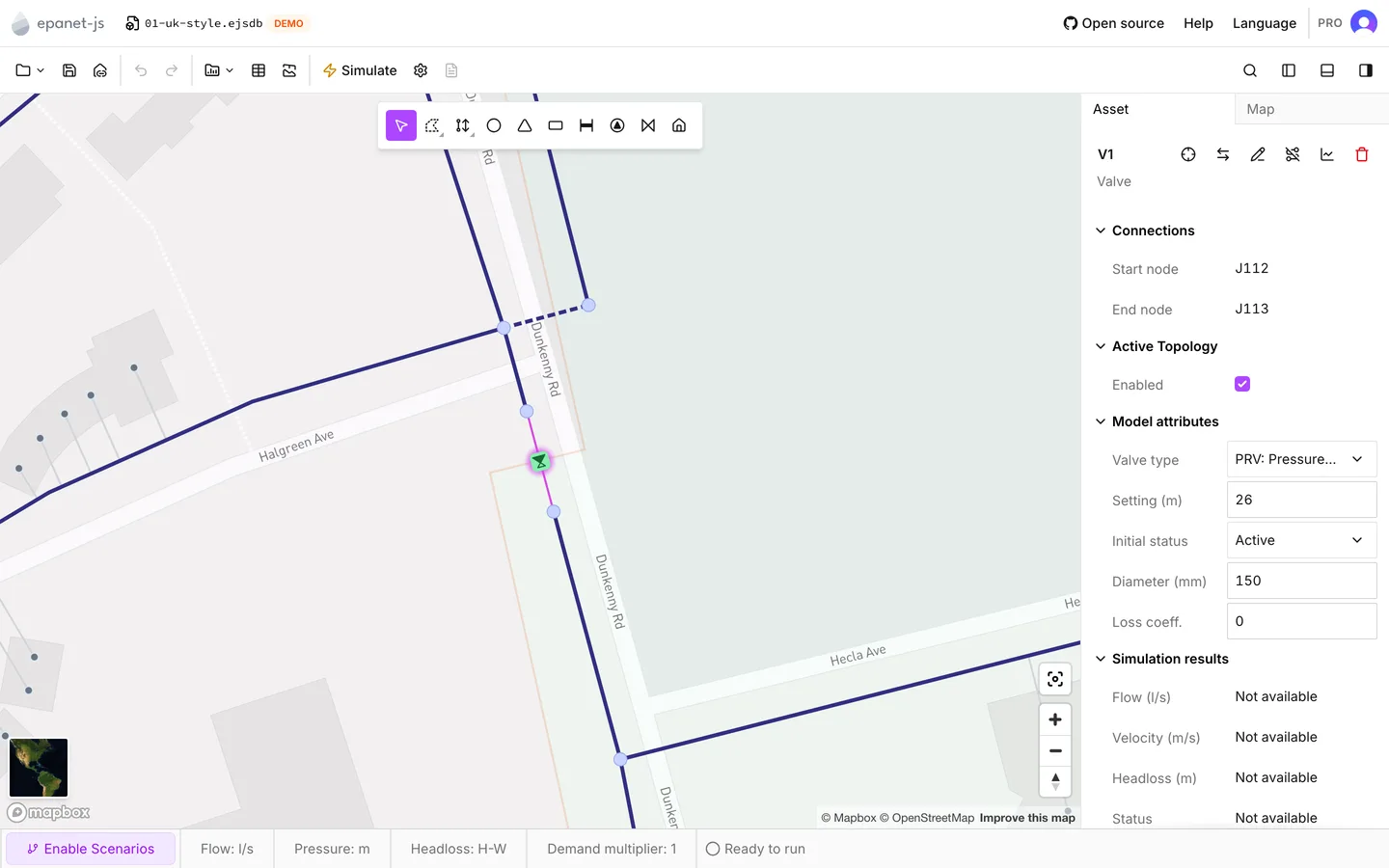Open search with magnifier icon

point(1250,70)
